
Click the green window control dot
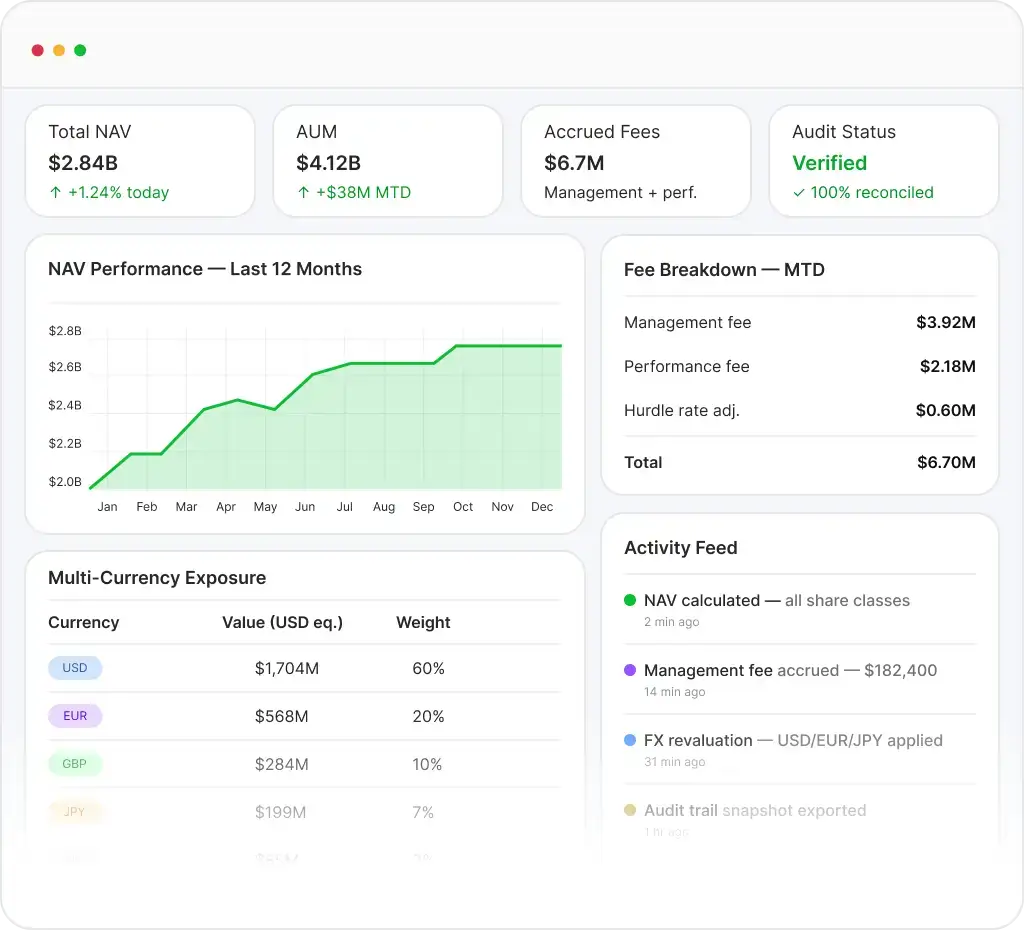click(x=80, y=50)
